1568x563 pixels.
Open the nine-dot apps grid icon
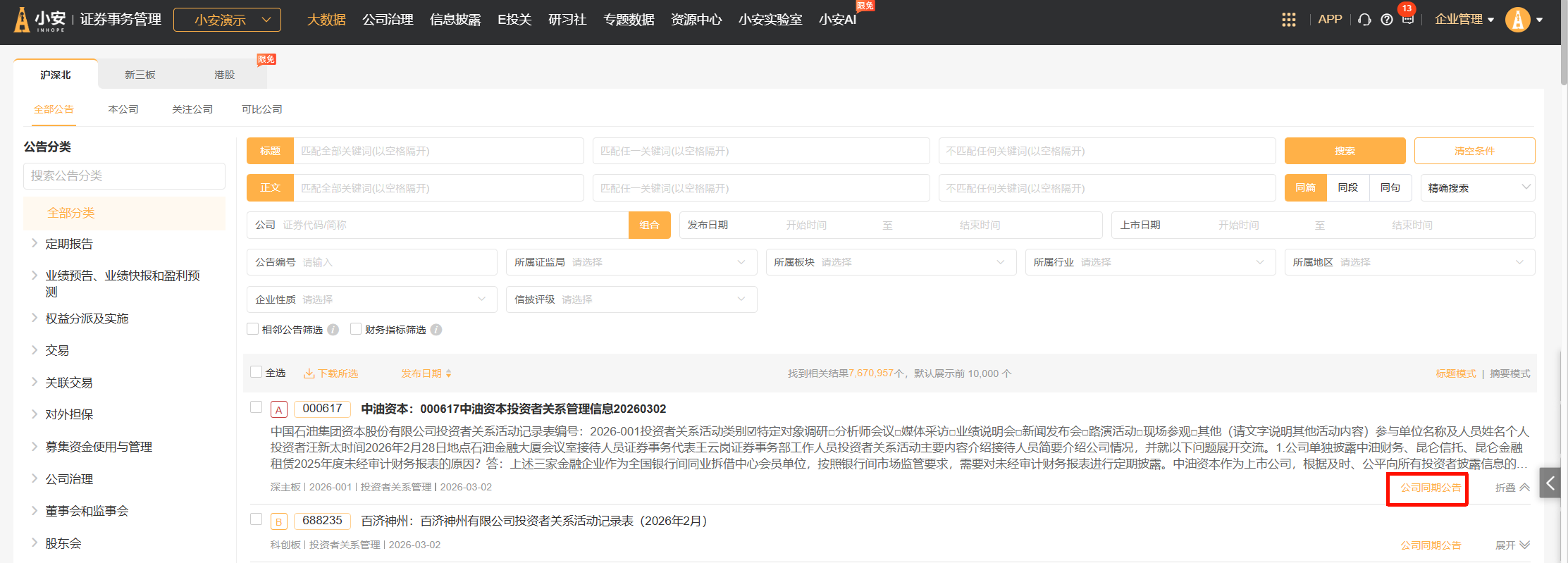pos(1288,20)
